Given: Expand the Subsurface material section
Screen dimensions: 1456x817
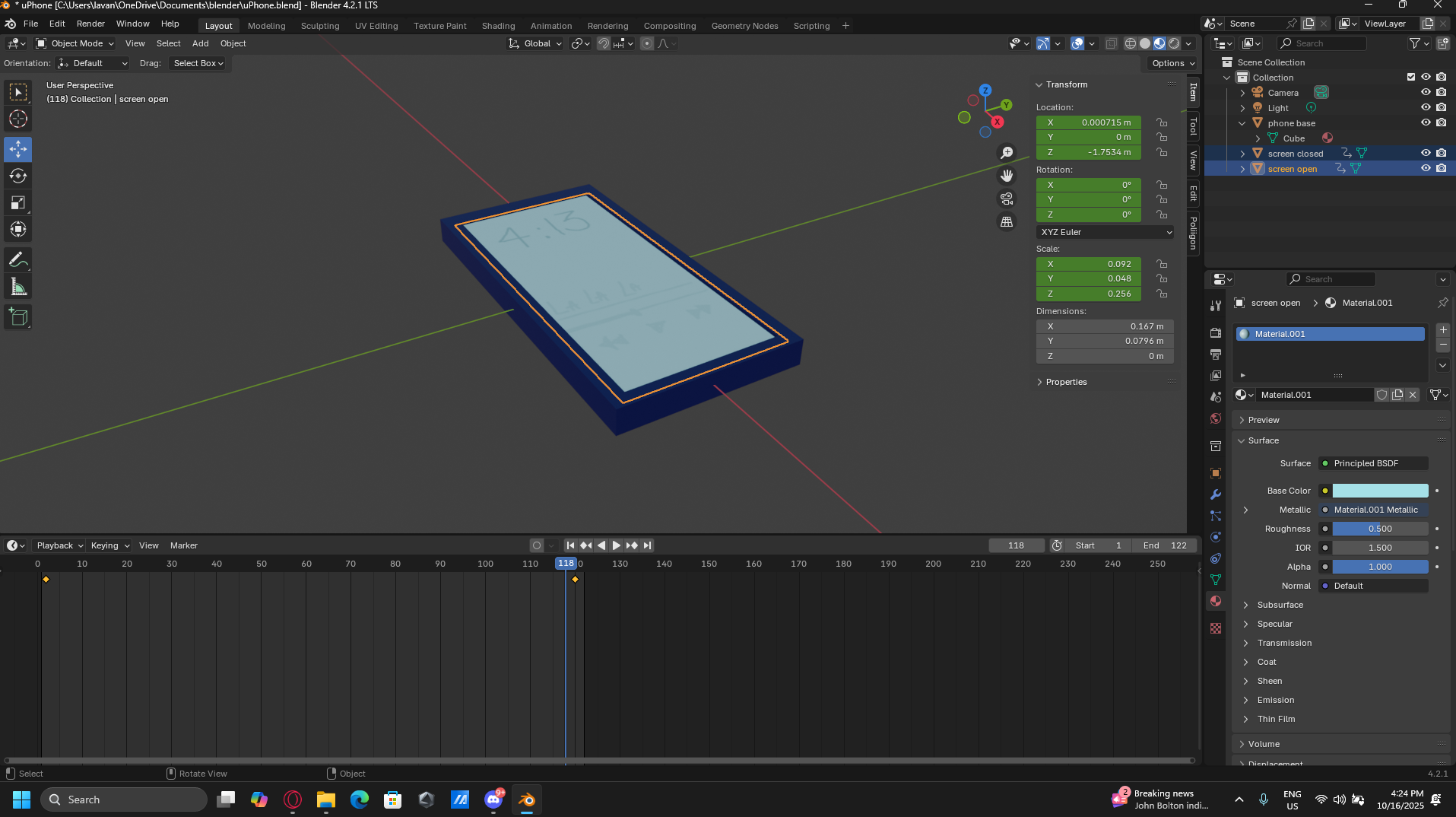Looking at the screenshot, I should (1280, 605).
